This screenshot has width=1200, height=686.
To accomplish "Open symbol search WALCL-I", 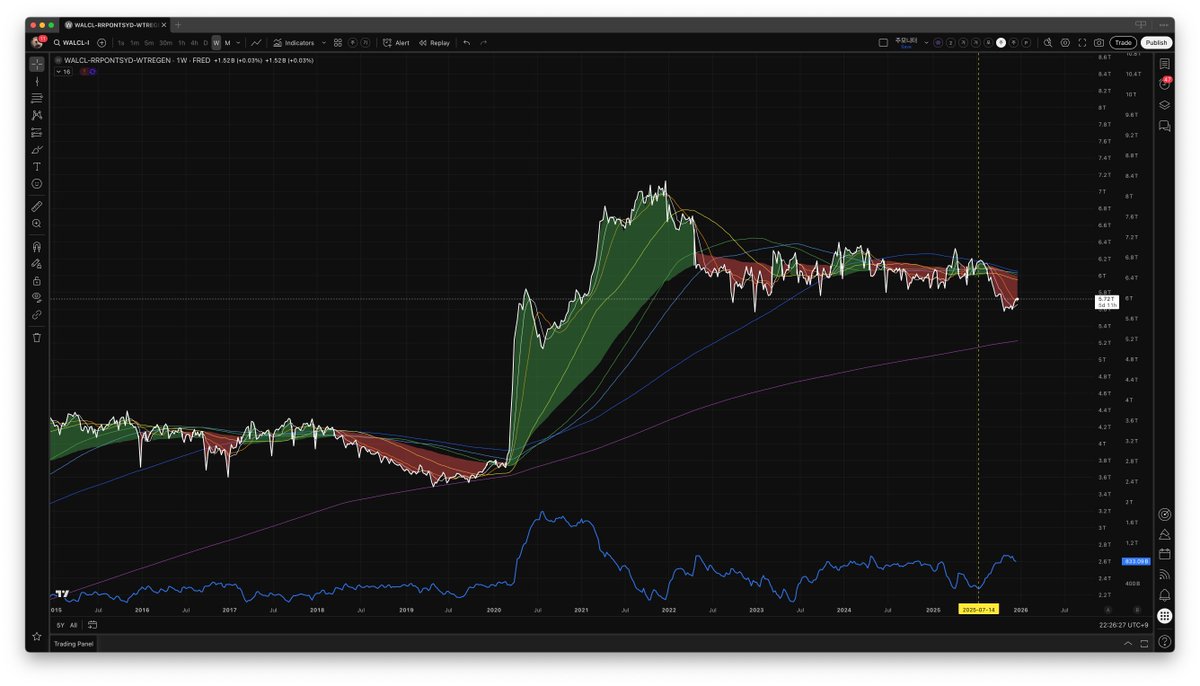I will click(x=72, y=43).
